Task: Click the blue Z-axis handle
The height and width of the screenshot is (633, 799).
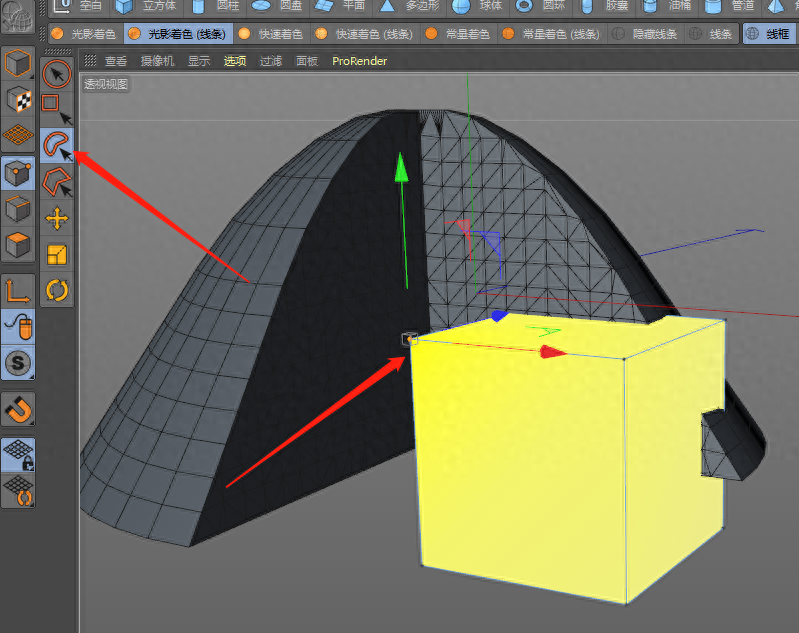Action: point(499,315)
